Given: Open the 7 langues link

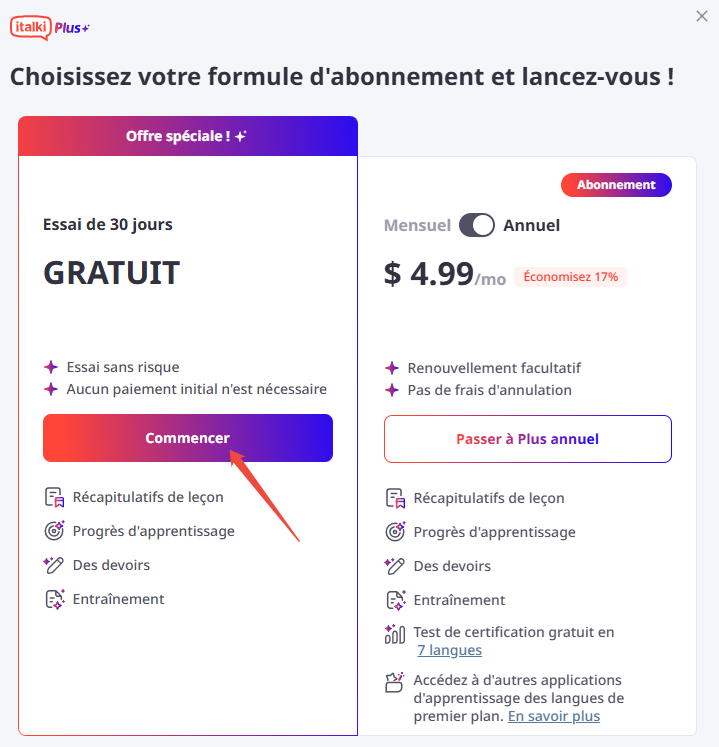Looking at the screenshot, I should (449, 650).
